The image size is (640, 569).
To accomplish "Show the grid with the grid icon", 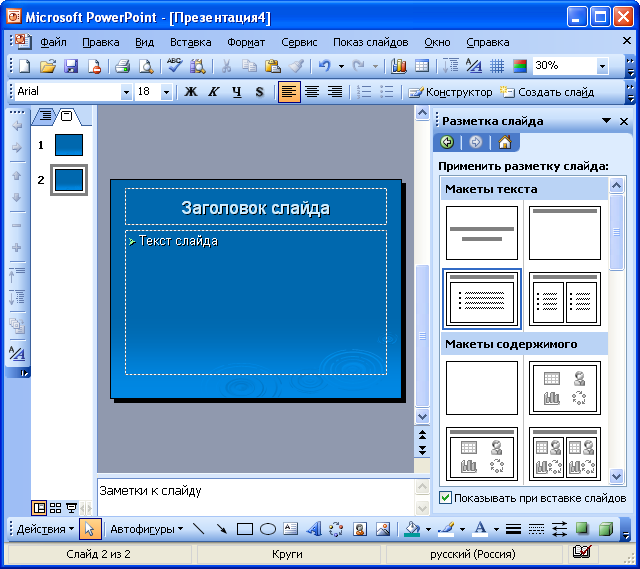I will (497, 66).
